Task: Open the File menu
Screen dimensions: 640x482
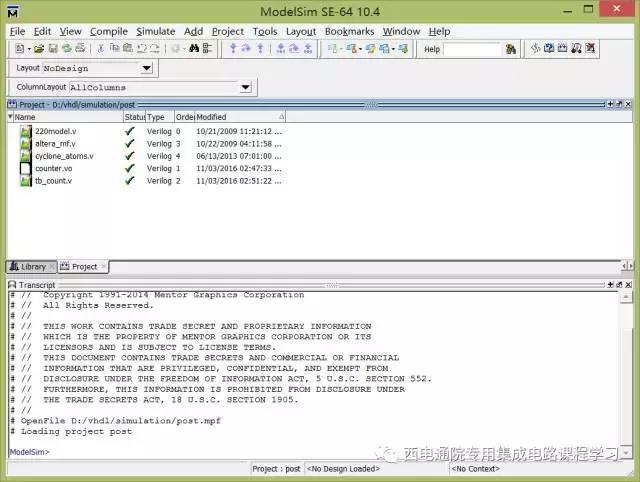Action: click(18, 31)
